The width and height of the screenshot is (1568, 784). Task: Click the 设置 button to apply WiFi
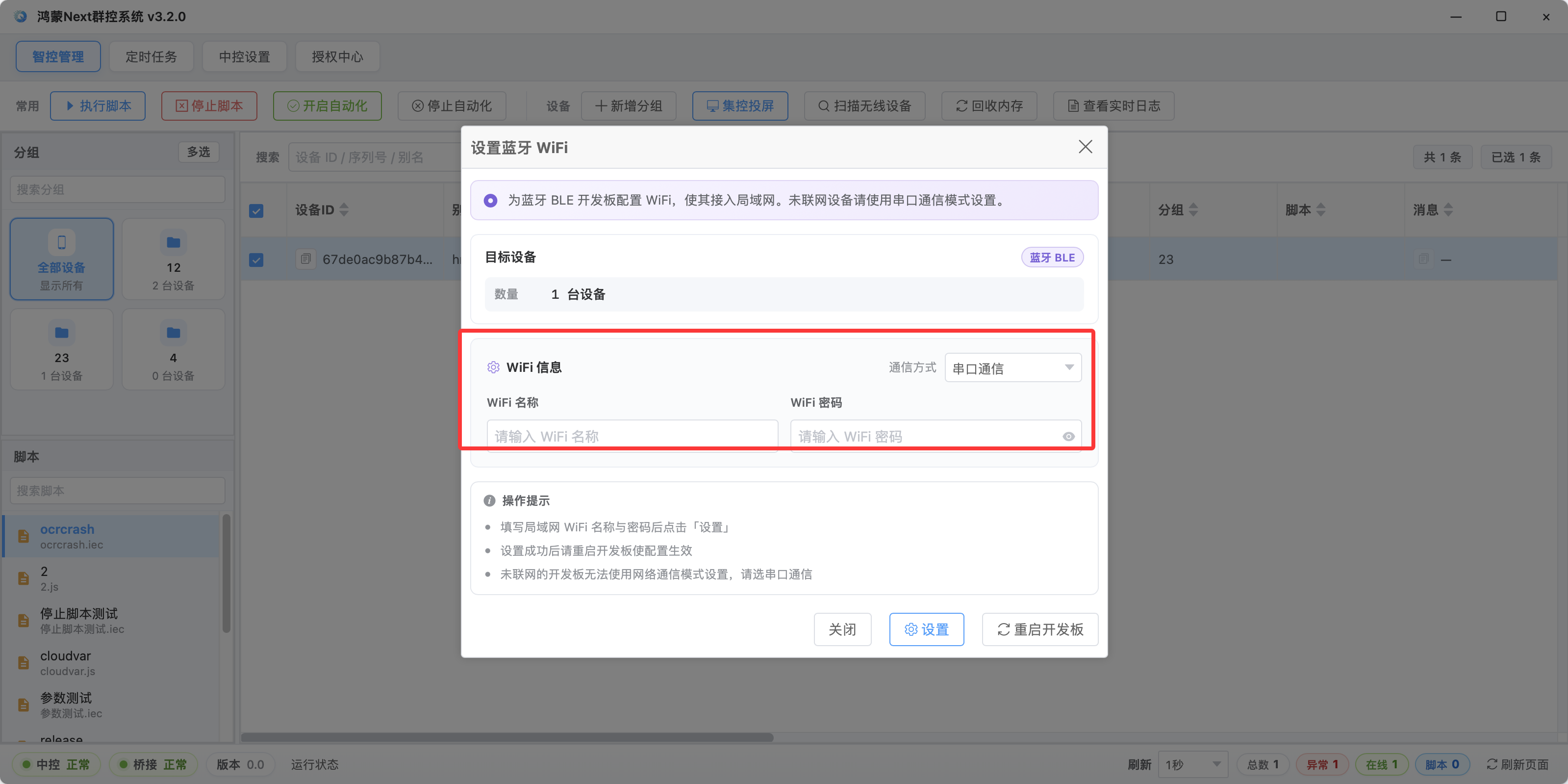pyautogui.click(x=927, y=629)
